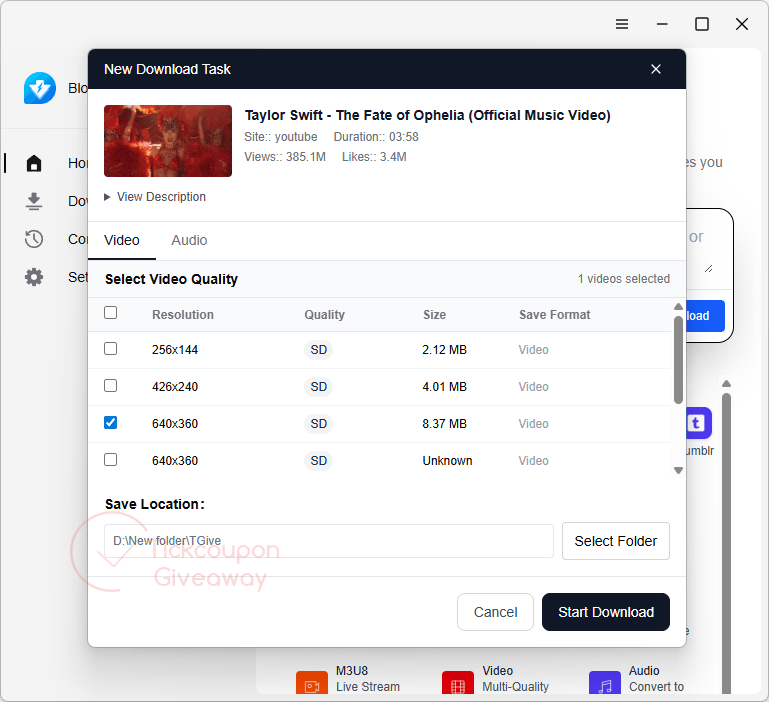Click the save location path field
This screenshot has width=769, height=702.
point(329,541)
